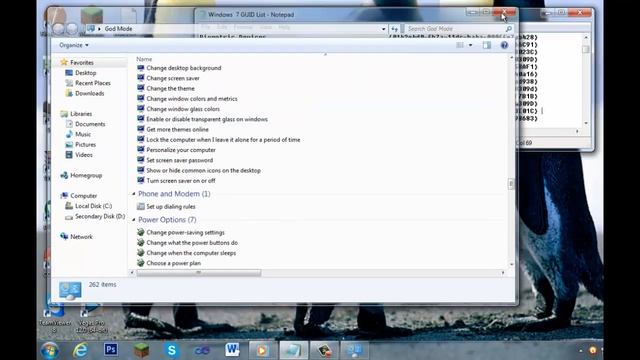Click the icon beside Choose a power plan
This screenshot has height=360, width=640.
[x=141, y=262]
